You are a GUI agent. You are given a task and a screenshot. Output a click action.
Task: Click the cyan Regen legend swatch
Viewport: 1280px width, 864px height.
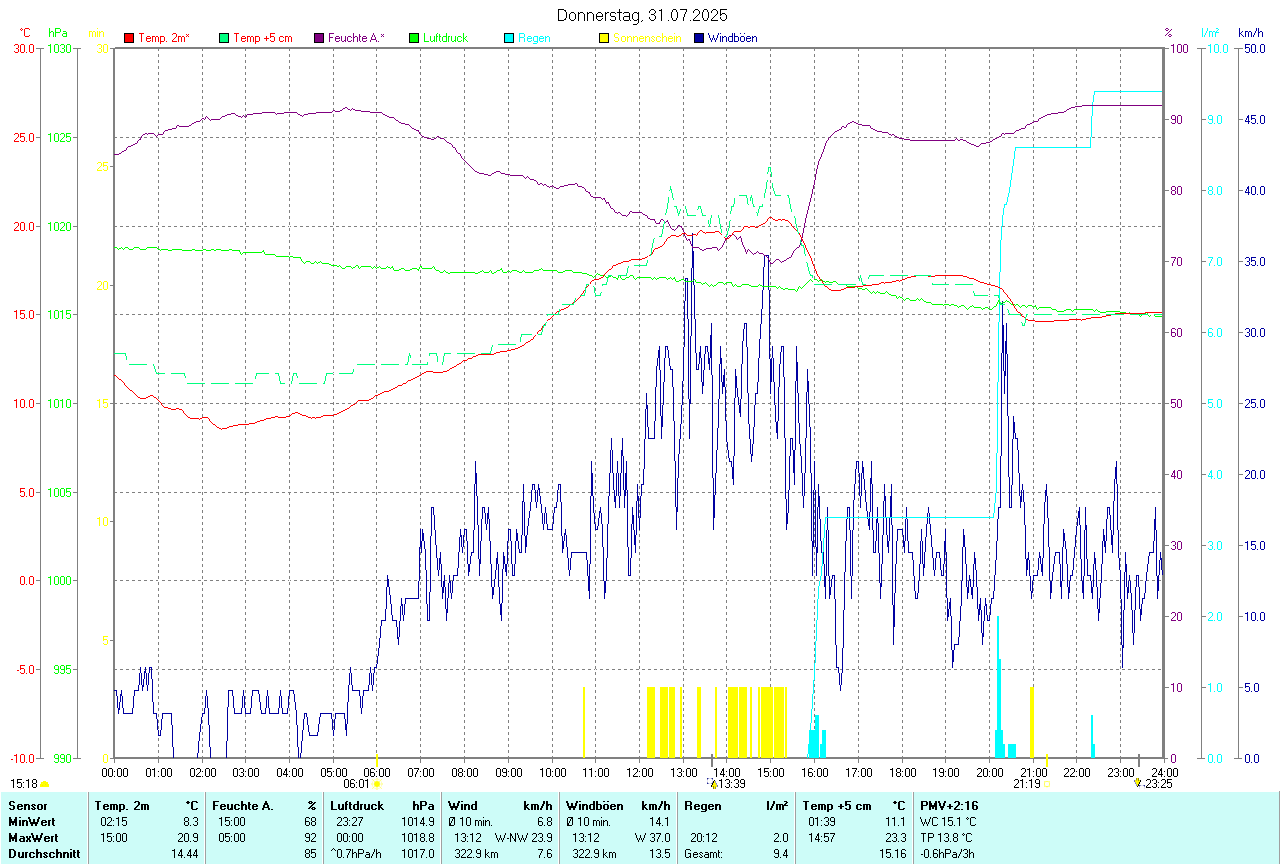coord(509,38)
